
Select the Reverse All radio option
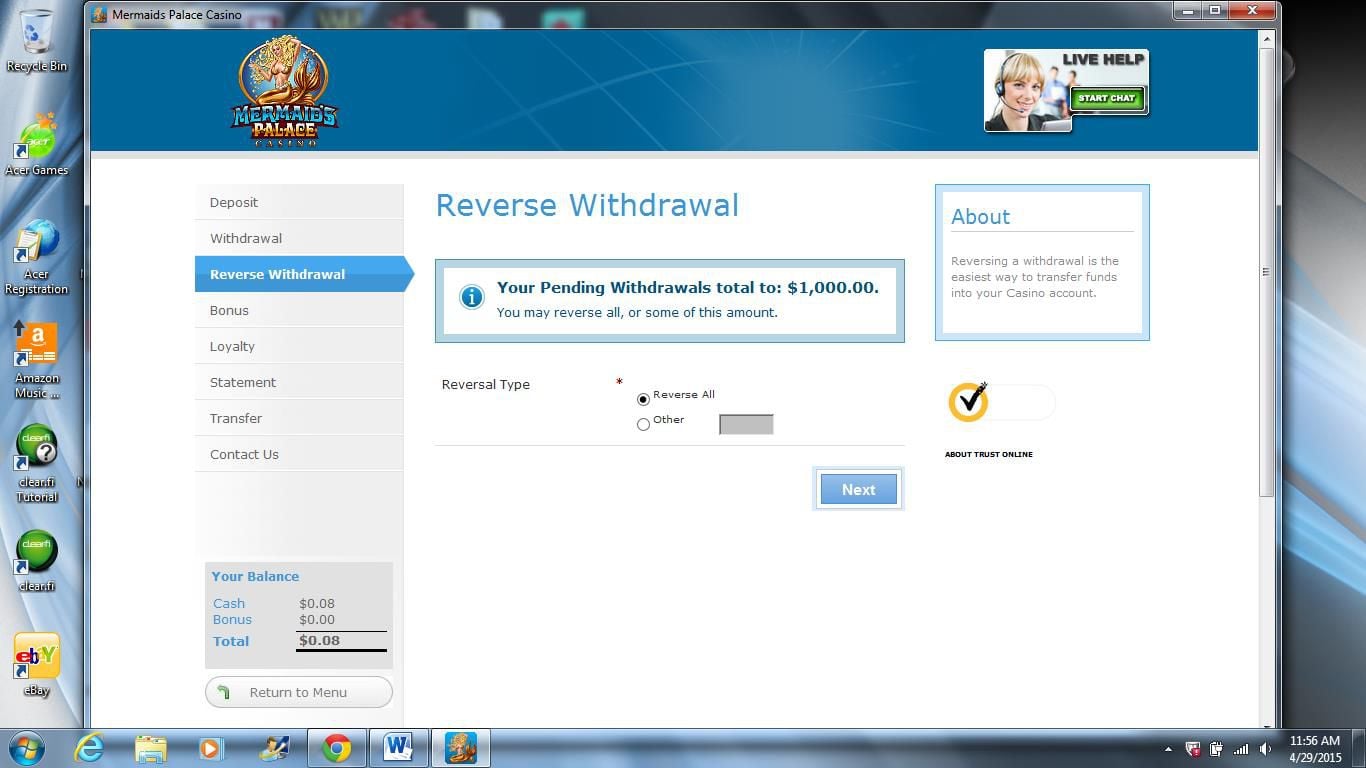tap(643, 399)
